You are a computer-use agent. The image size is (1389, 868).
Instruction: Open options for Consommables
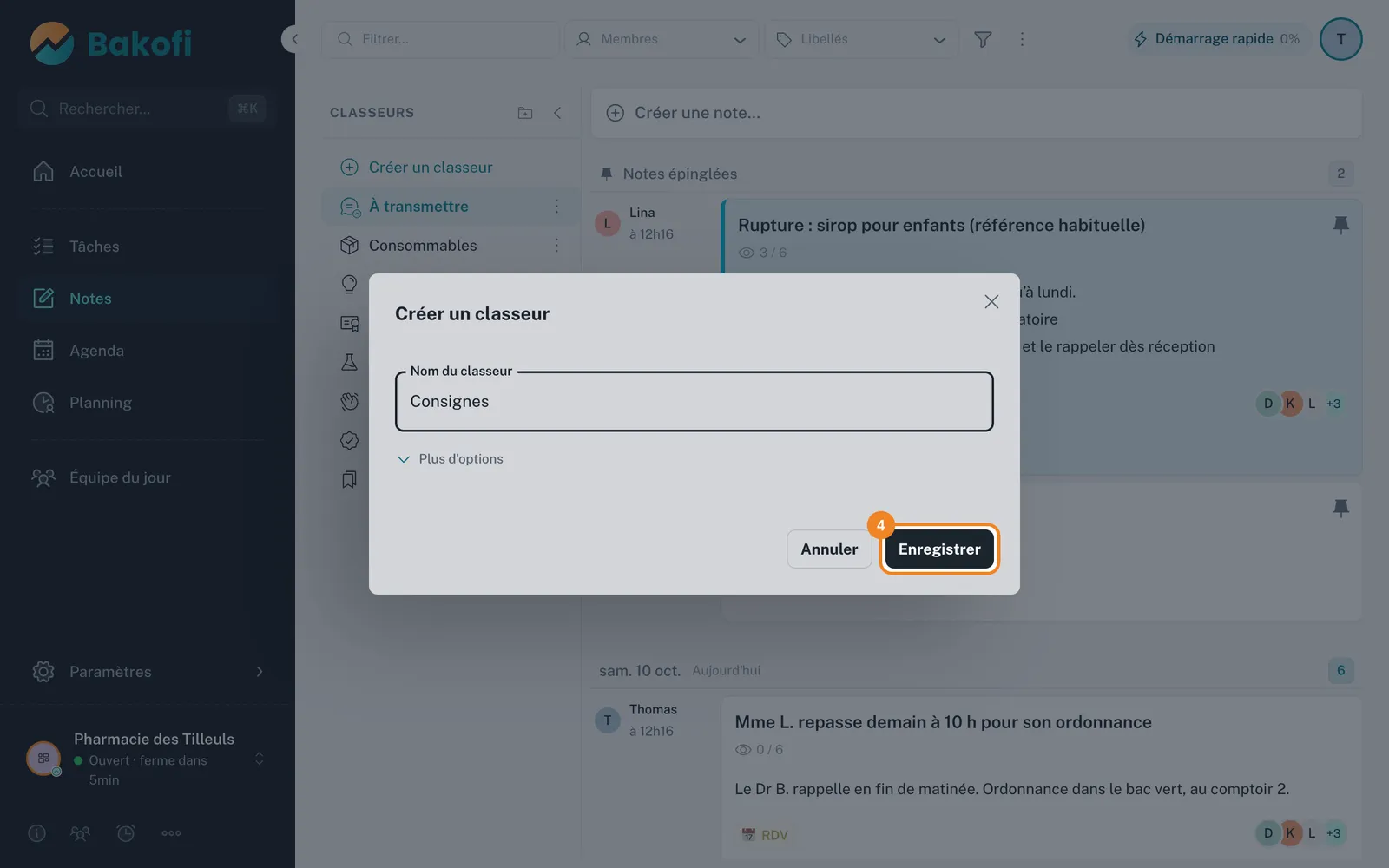coord(556,246)
